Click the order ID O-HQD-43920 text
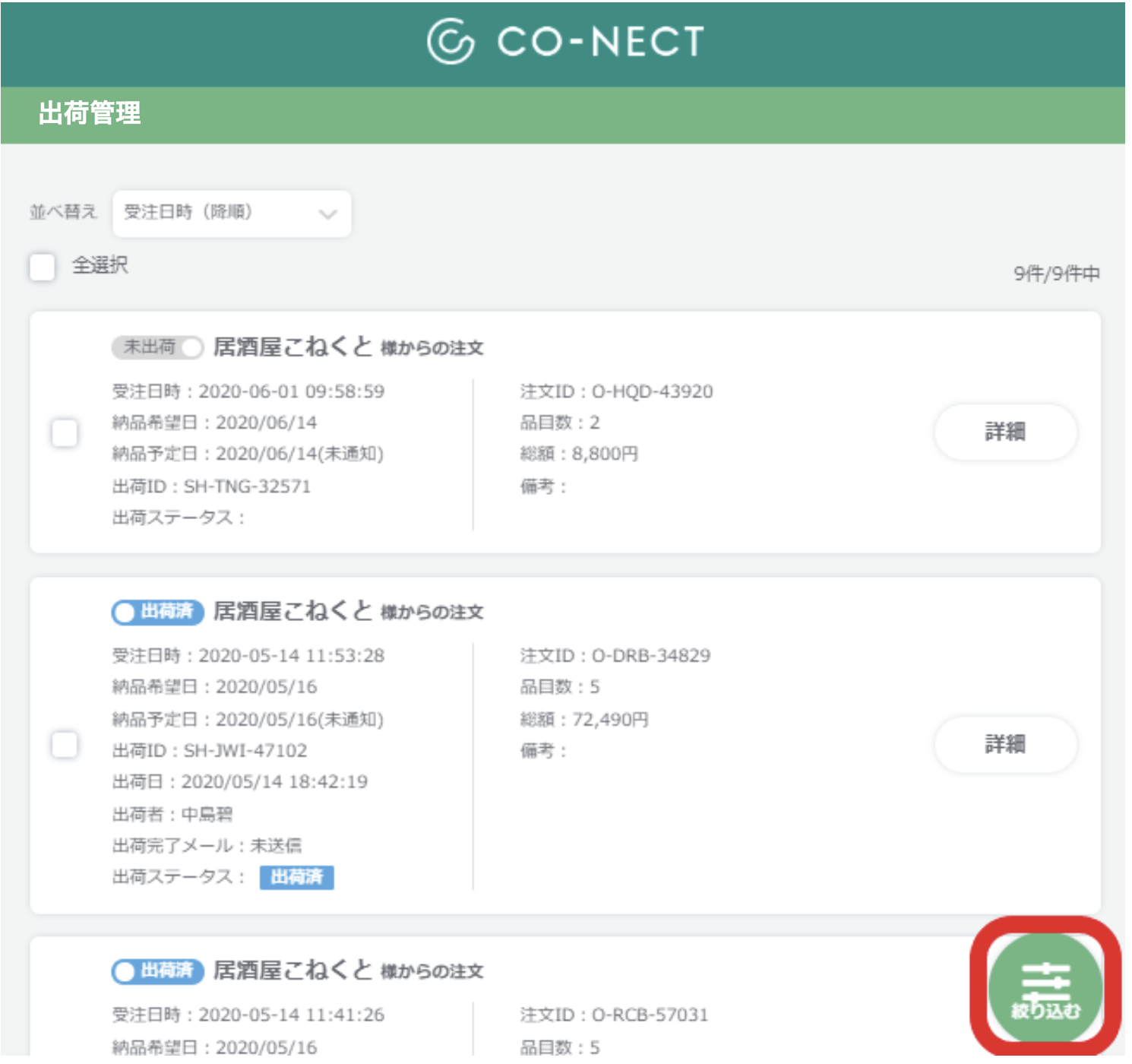This screenshot has width=1132, height=1064. click(x=654, y=391)
